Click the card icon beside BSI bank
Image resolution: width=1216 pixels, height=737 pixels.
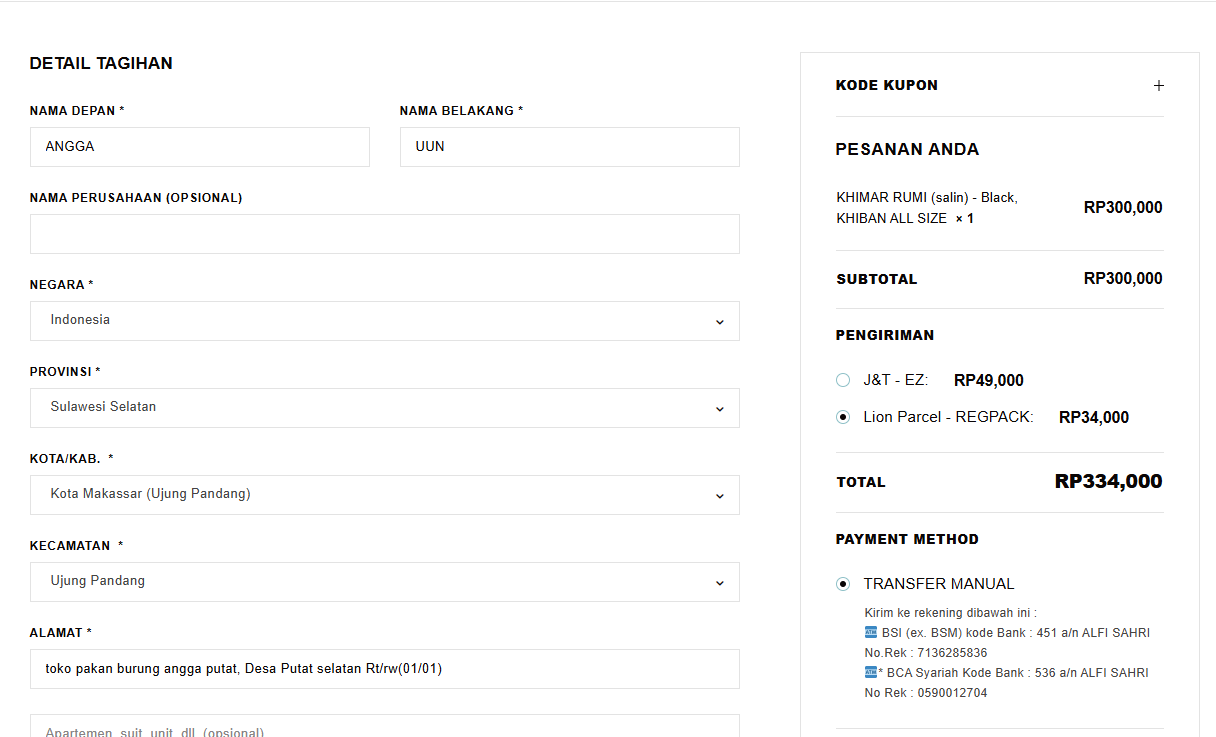tap(871, 632)
